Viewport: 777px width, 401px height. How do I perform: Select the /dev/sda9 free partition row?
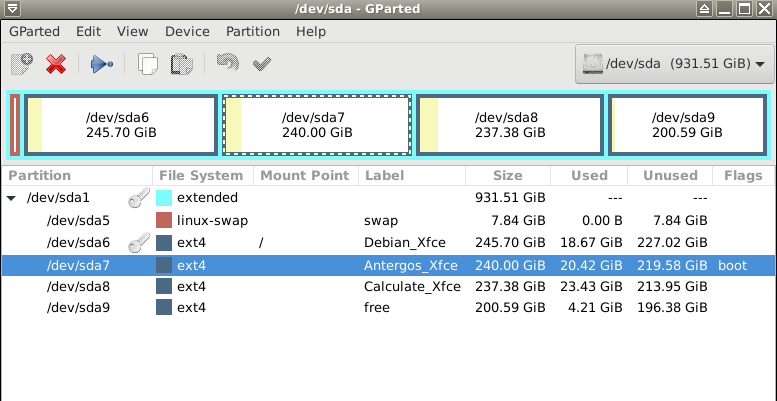(x=388, y=307)
